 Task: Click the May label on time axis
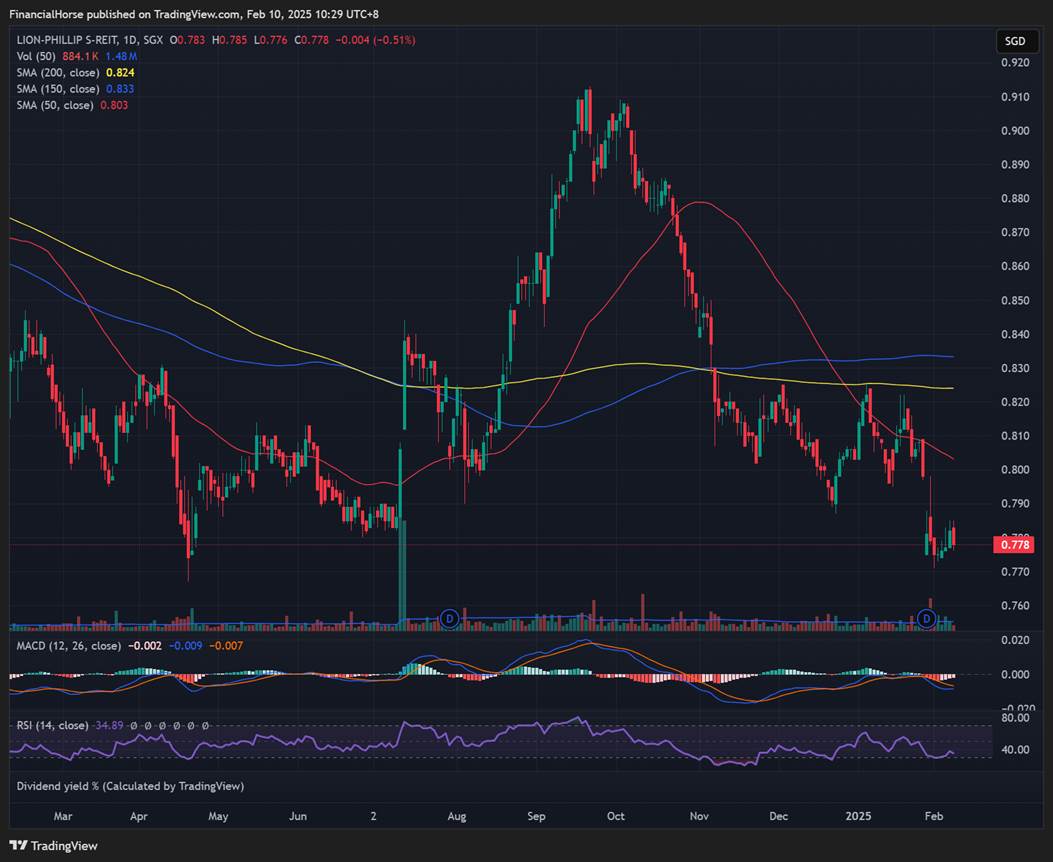pyautogui.click(x=218, y=816)
